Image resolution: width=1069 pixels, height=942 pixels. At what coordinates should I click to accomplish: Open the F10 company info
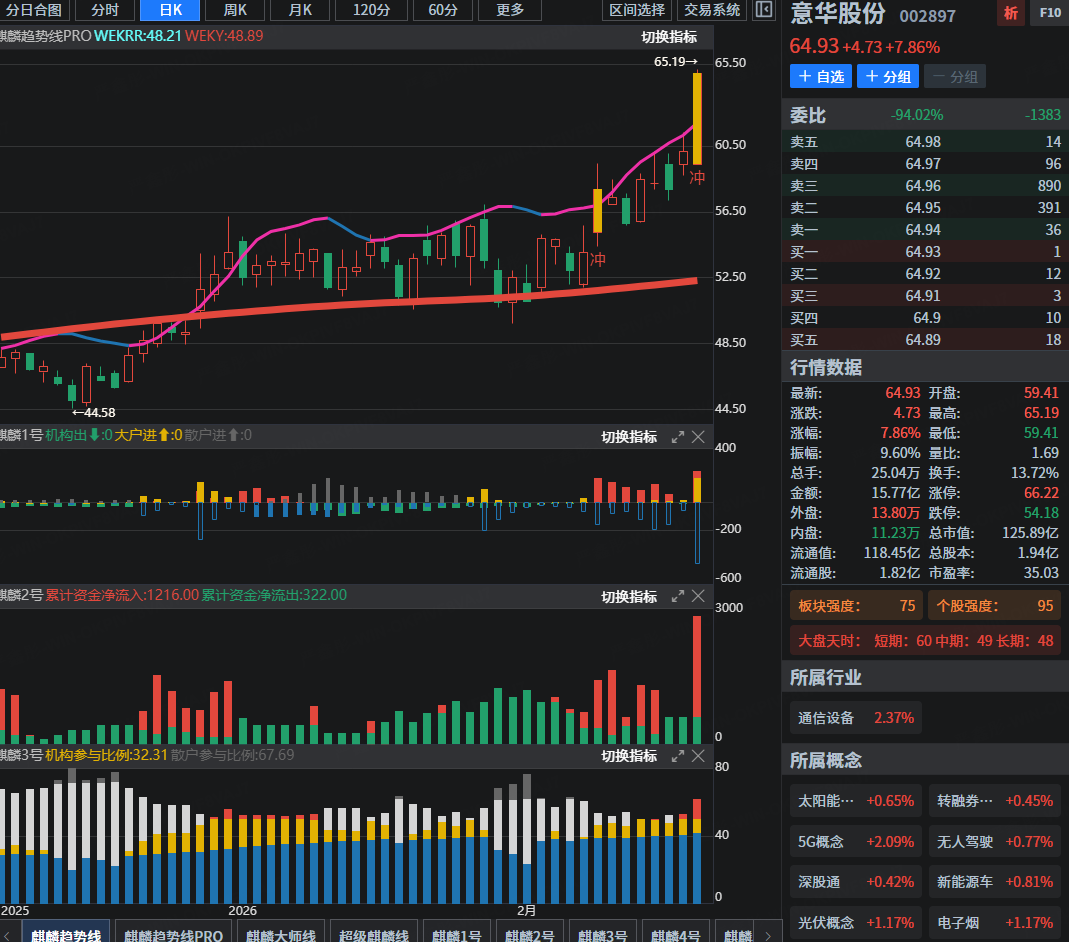[x=1049, y=14]
